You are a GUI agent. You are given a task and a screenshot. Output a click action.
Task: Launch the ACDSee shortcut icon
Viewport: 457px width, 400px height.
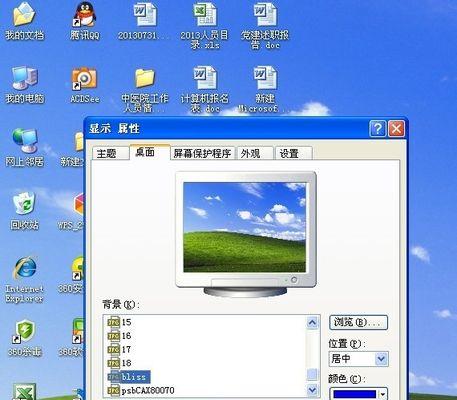pyautogui.click(x=84, y=79)
